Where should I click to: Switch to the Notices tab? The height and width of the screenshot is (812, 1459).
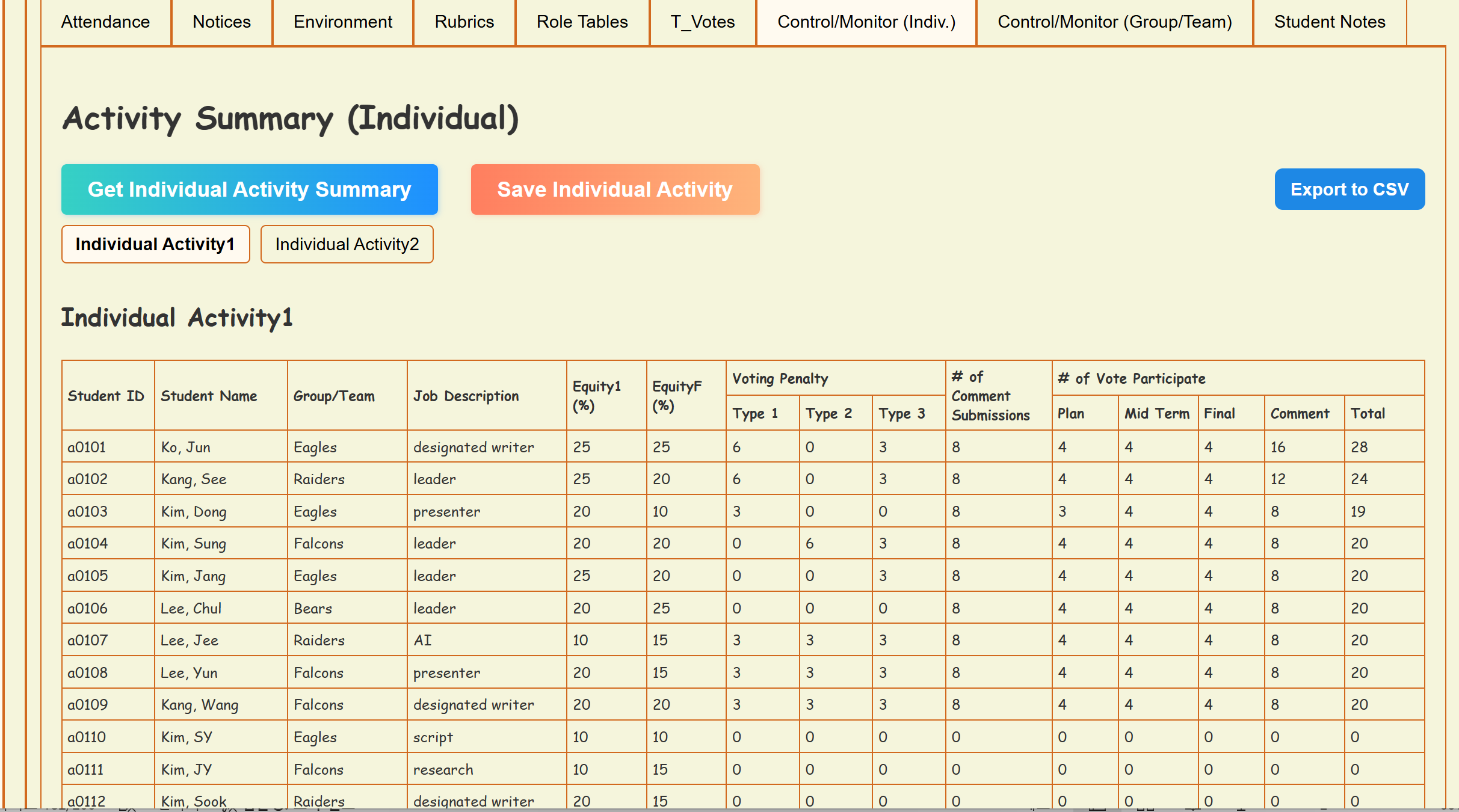point(221,22)
